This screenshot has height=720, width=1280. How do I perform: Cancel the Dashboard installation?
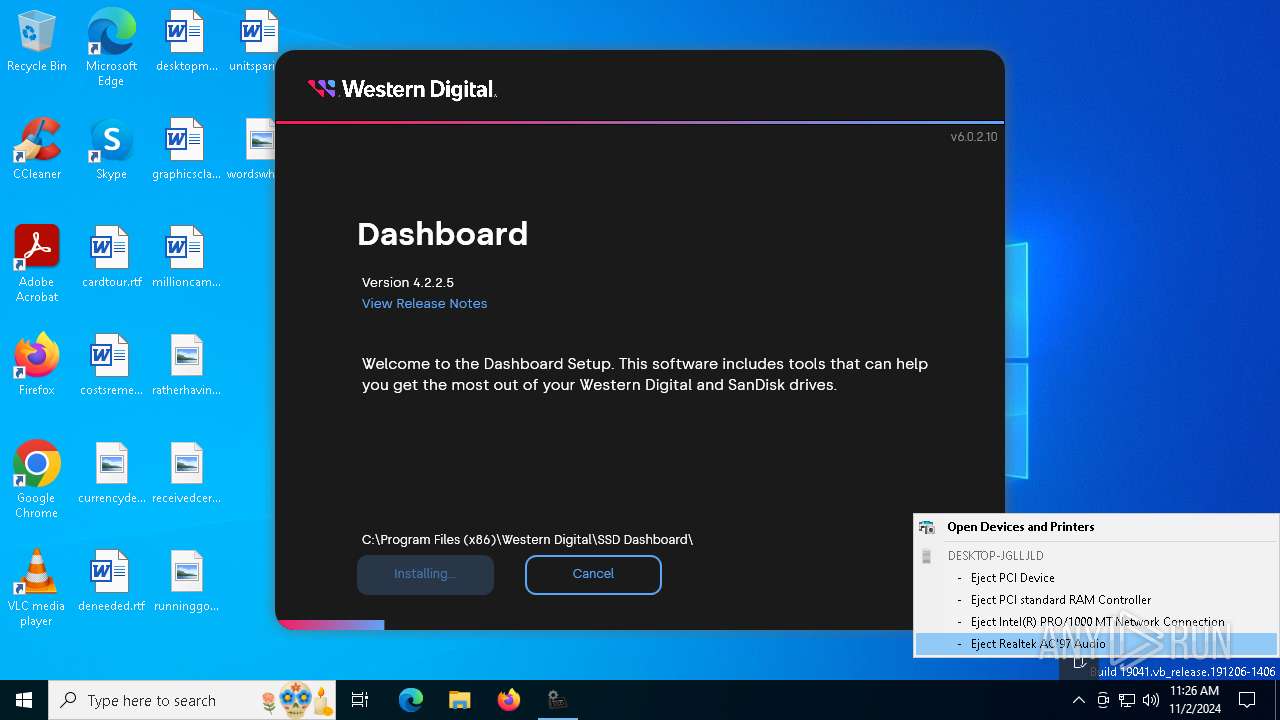[593, 574]
